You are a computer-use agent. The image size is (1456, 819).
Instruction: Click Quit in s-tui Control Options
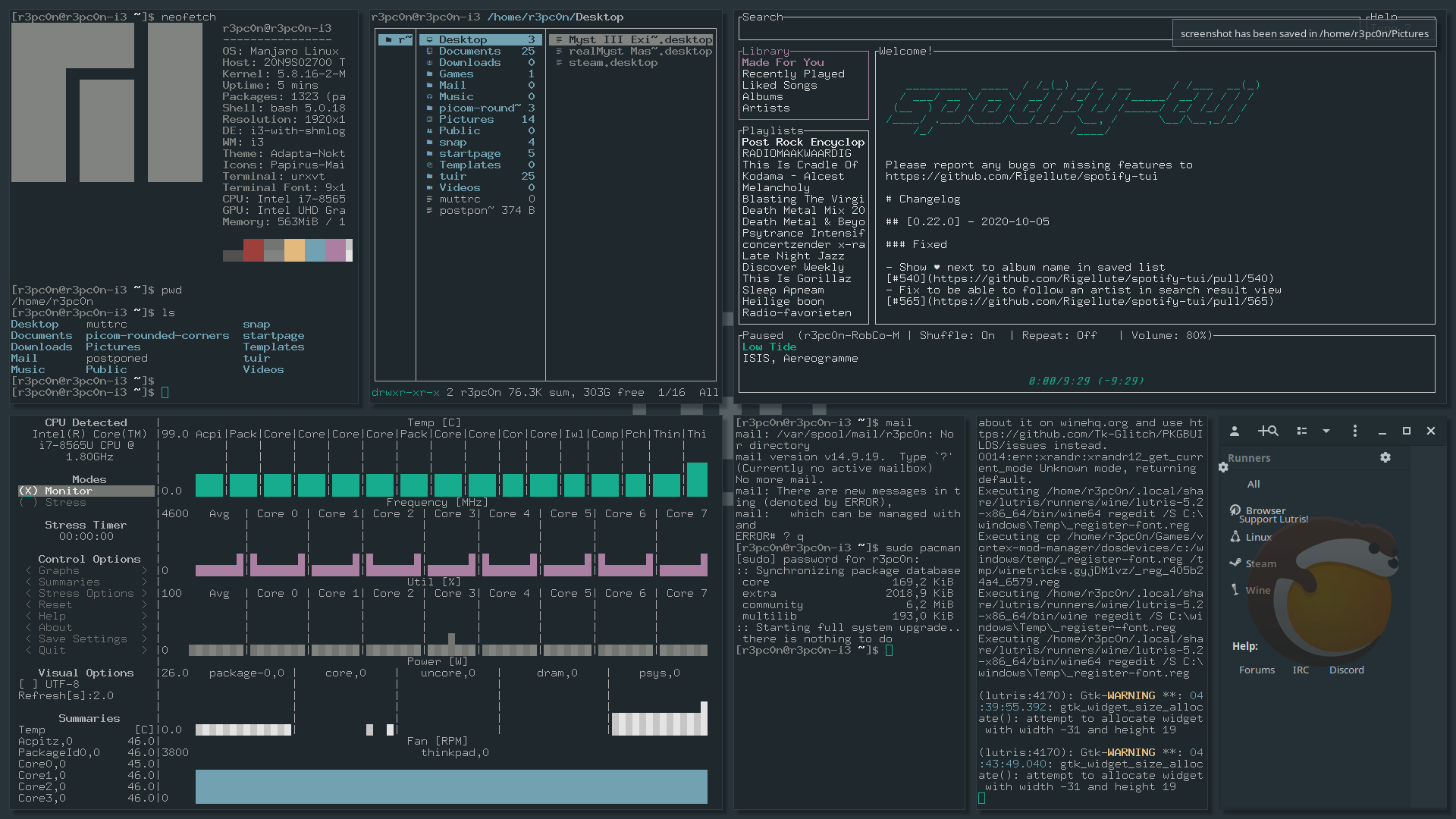[x=86, y=650]
